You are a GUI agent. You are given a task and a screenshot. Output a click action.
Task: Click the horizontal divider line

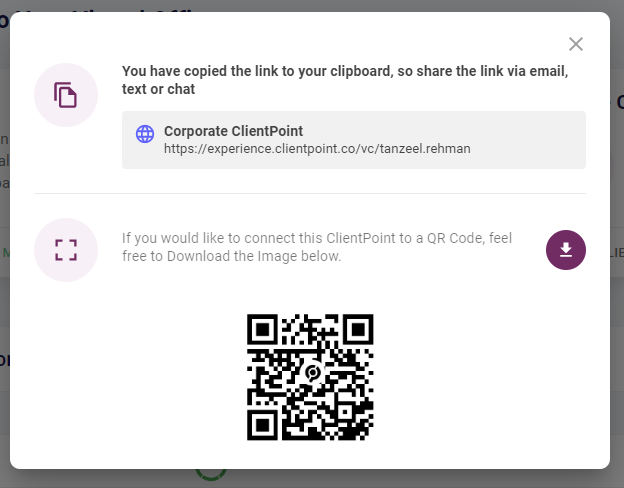pyautogui.click(x=310, y=193)
